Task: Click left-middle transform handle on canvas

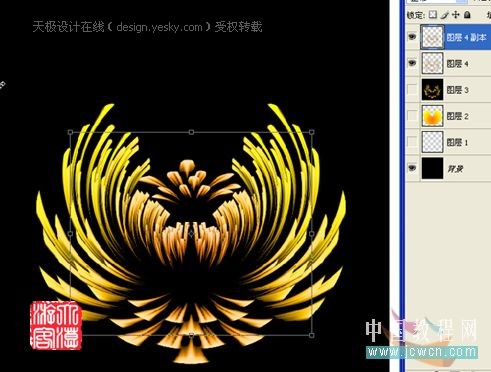Action: click(x=70, y=234)
